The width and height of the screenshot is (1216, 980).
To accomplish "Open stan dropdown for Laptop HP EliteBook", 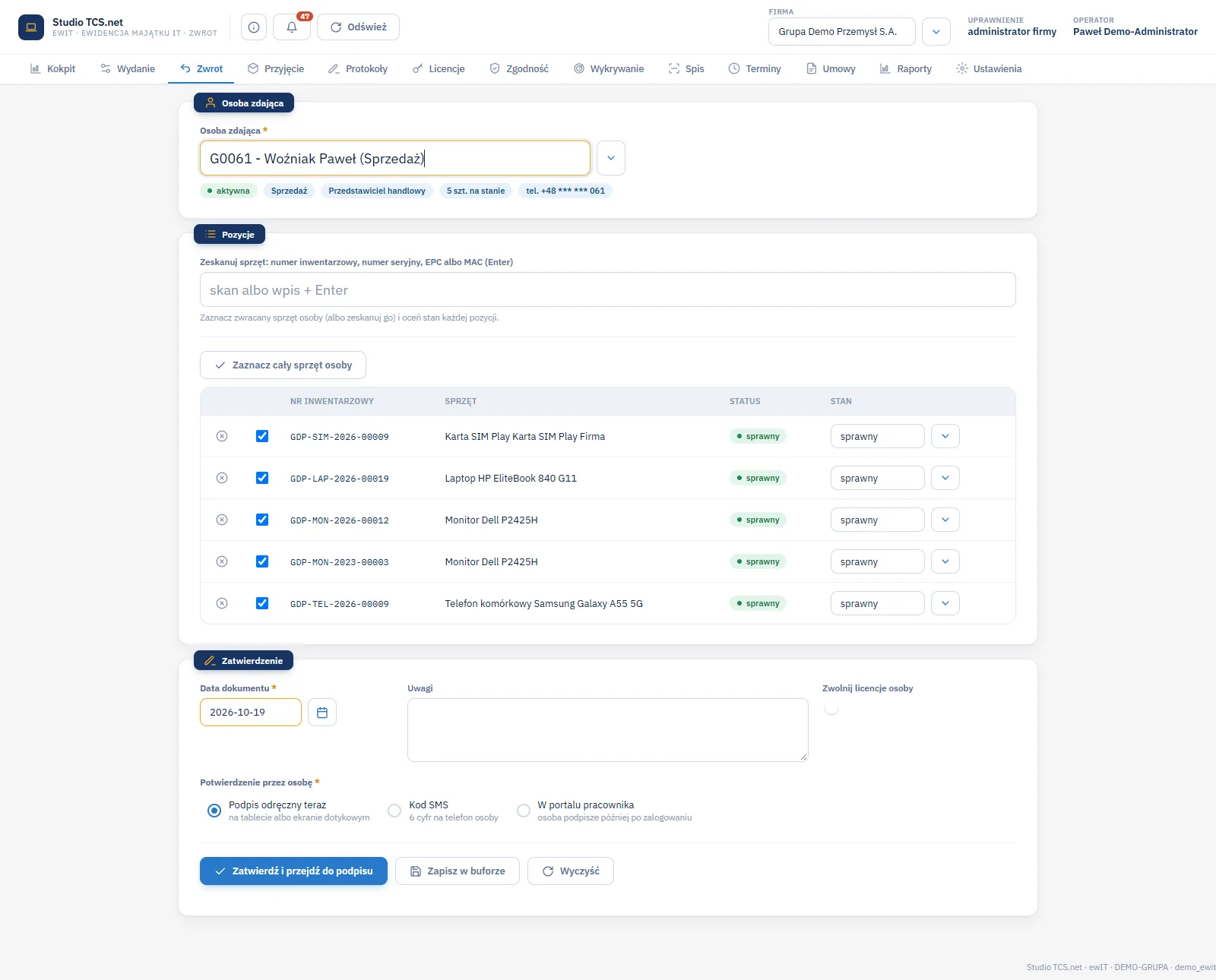I will (945, 478).
